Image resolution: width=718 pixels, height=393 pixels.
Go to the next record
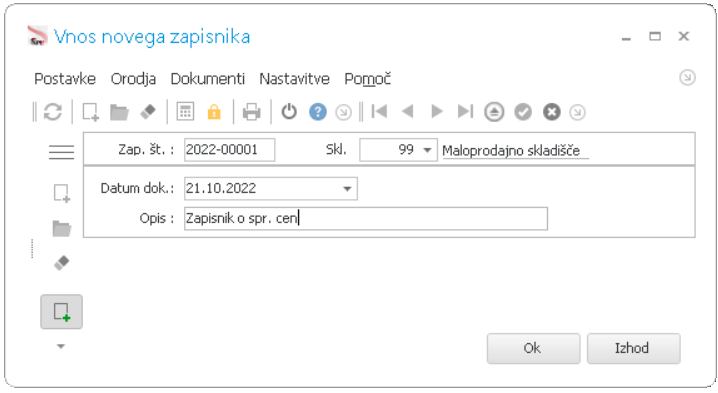tap(437, 111)
